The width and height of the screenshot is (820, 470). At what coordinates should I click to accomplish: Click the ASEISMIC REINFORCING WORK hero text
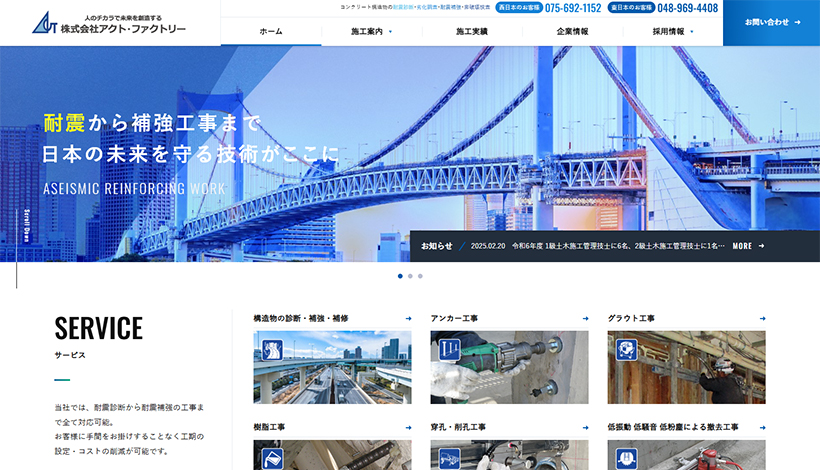tap(134, 188)
